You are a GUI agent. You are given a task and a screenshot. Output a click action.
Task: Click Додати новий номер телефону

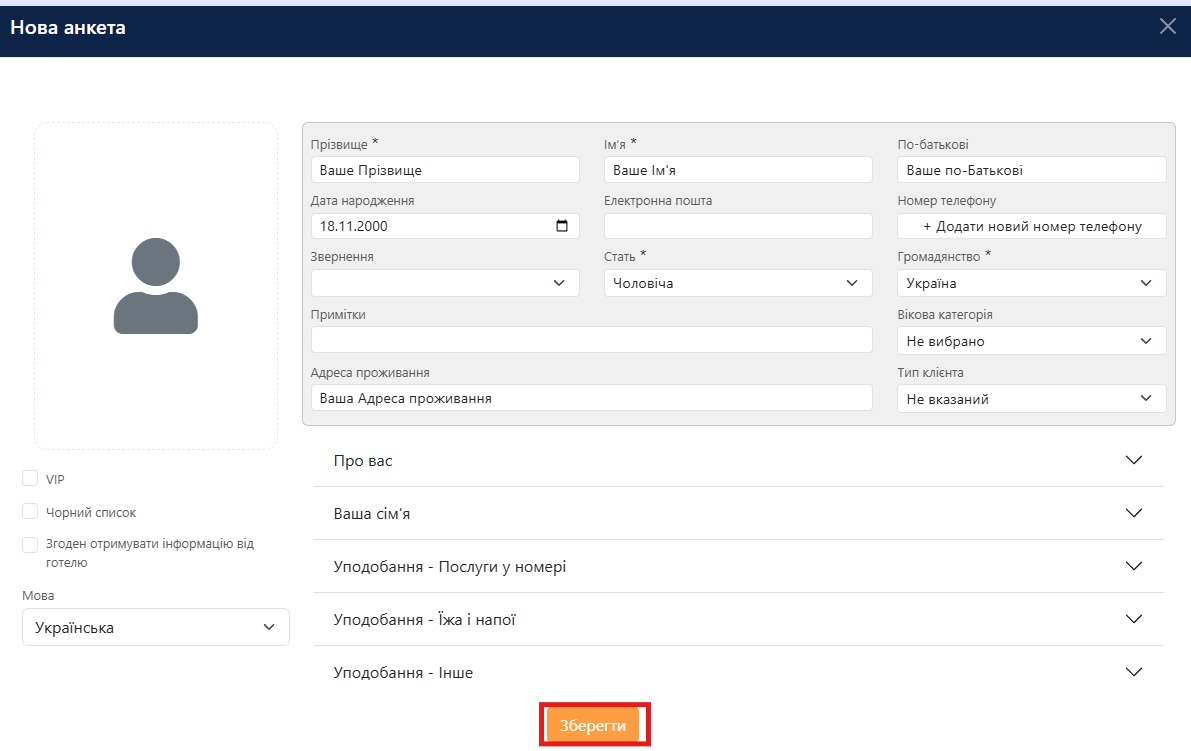(x=1031, y=226)
